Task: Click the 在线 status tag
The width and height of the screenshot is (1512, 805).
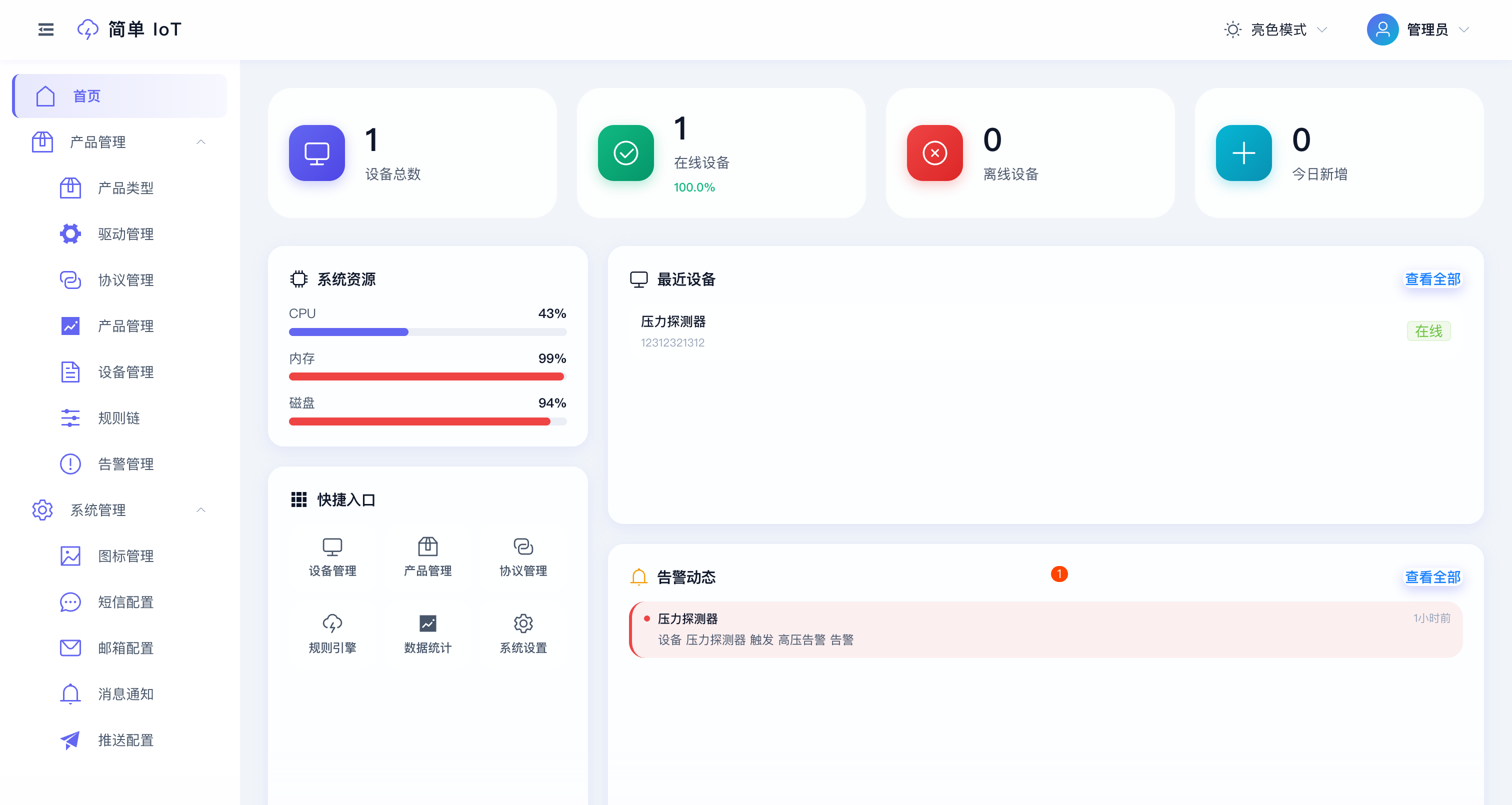Action: click(x=1428, y=331)
